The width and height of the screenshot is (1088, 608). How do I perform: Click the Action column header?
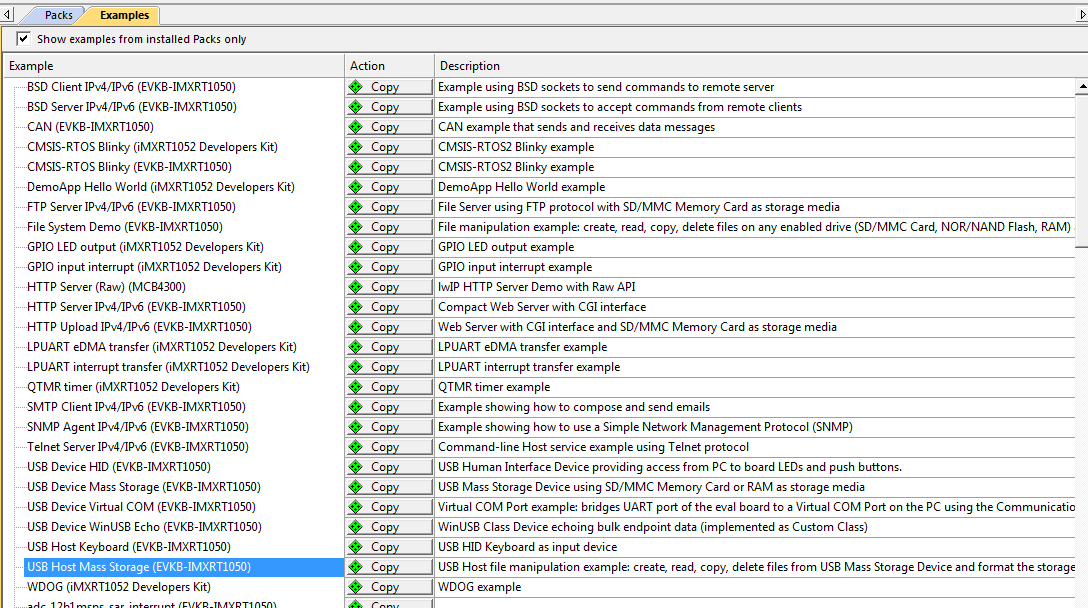(x=389, y=66)
